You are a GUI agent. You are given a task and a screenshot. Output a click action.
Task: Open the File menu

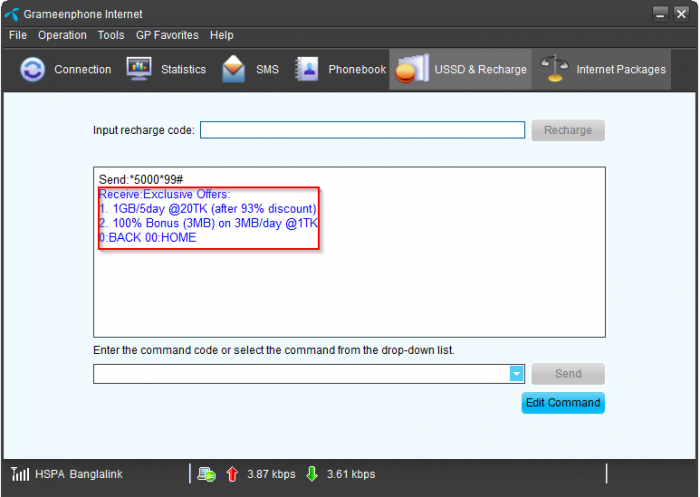click(18, 35)
